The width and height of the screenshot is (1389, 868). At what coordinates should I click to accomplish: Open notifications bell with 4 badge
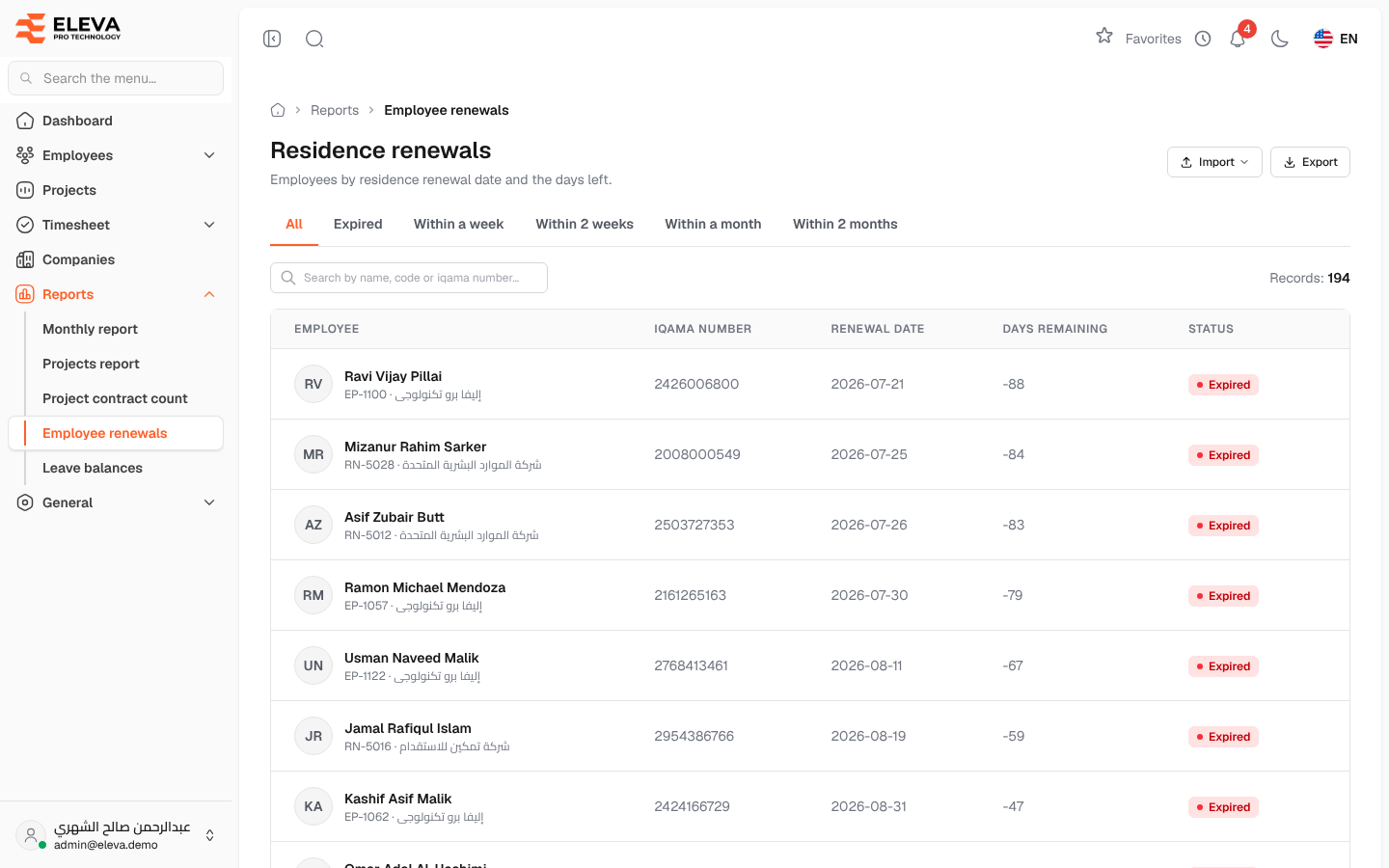point(1239,39)
